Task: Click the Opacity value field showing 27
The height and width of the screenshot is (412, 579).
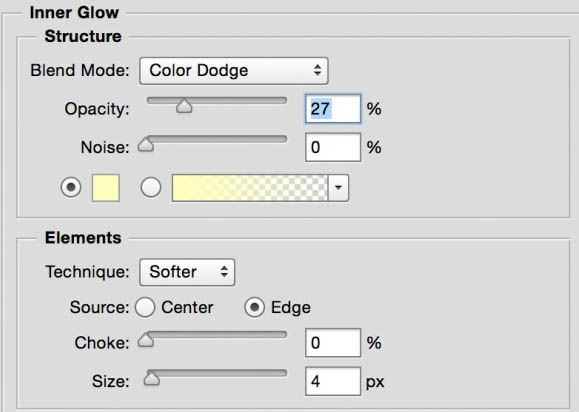Action: [x=333, y=109]
